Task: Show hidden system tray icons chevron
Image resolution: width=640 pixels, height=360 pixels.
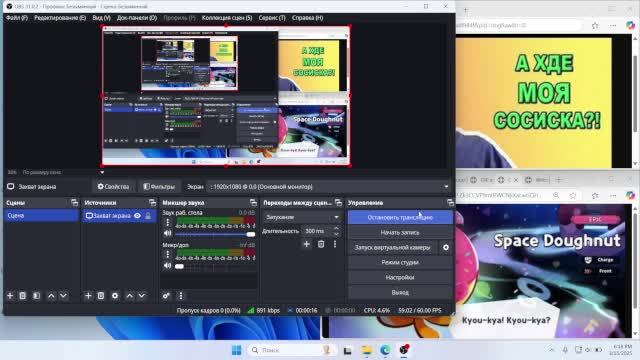Action: [551, 350]
